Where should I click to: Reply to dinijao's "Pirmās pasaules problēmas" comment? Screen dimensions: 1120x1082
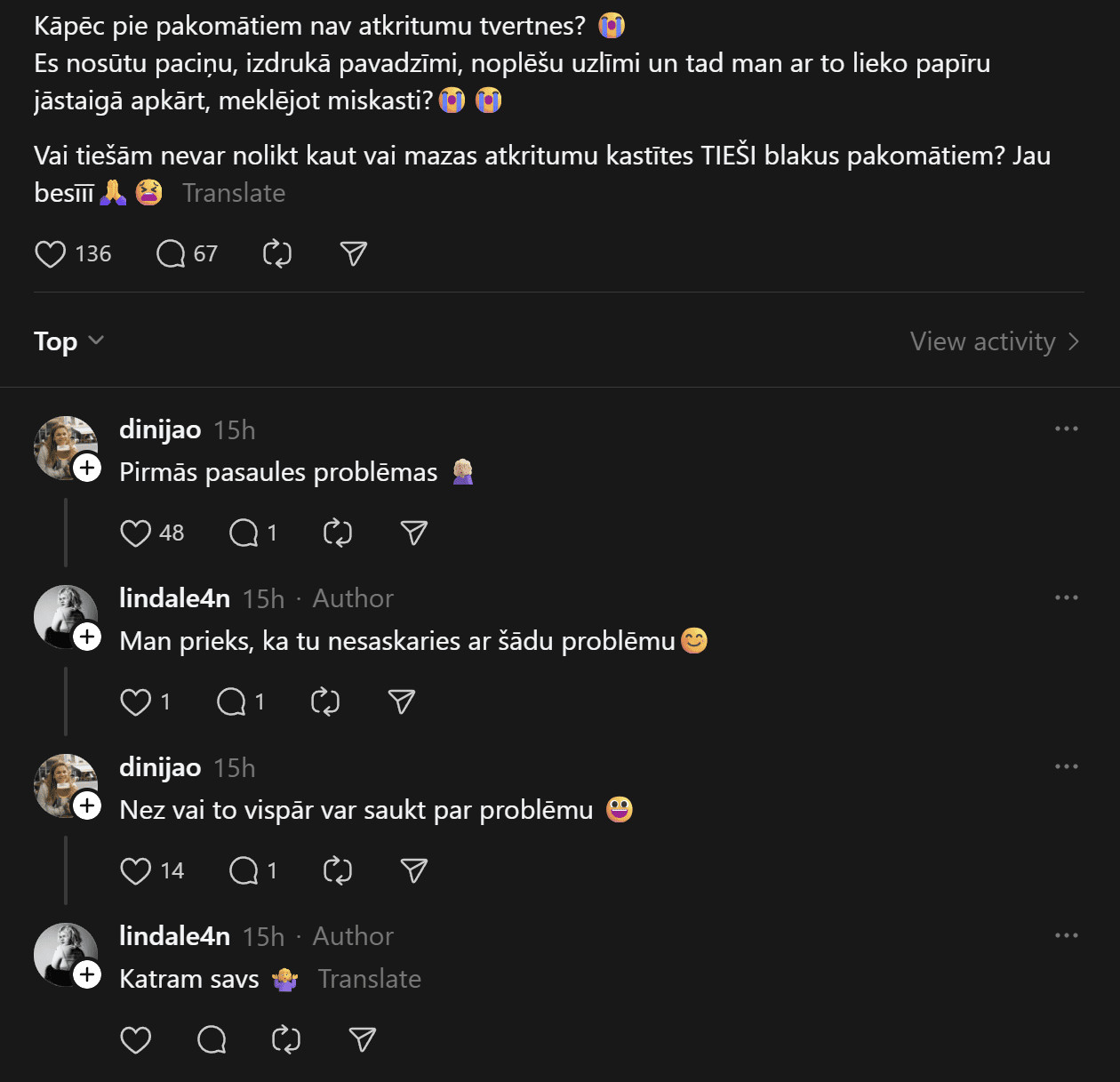(x=244, y=533)
